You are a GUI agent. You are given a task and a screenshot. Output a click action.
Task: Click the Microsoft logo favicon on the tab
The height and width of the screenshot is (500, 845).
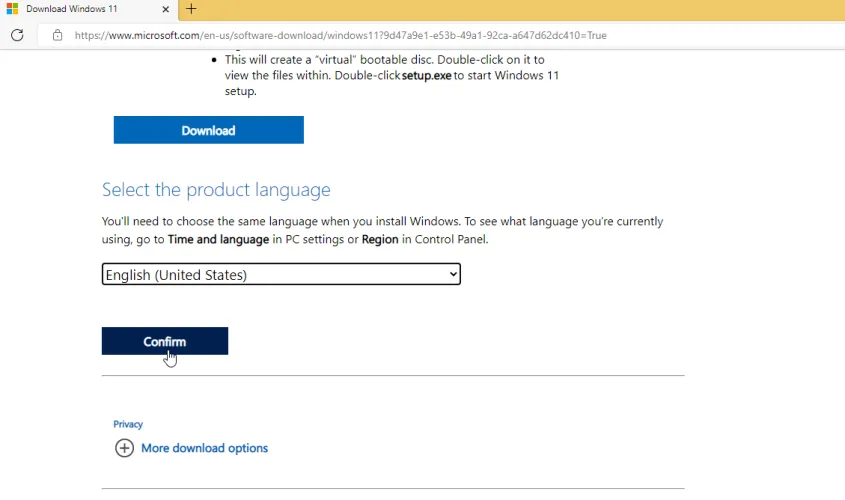[x=12, y=9]
